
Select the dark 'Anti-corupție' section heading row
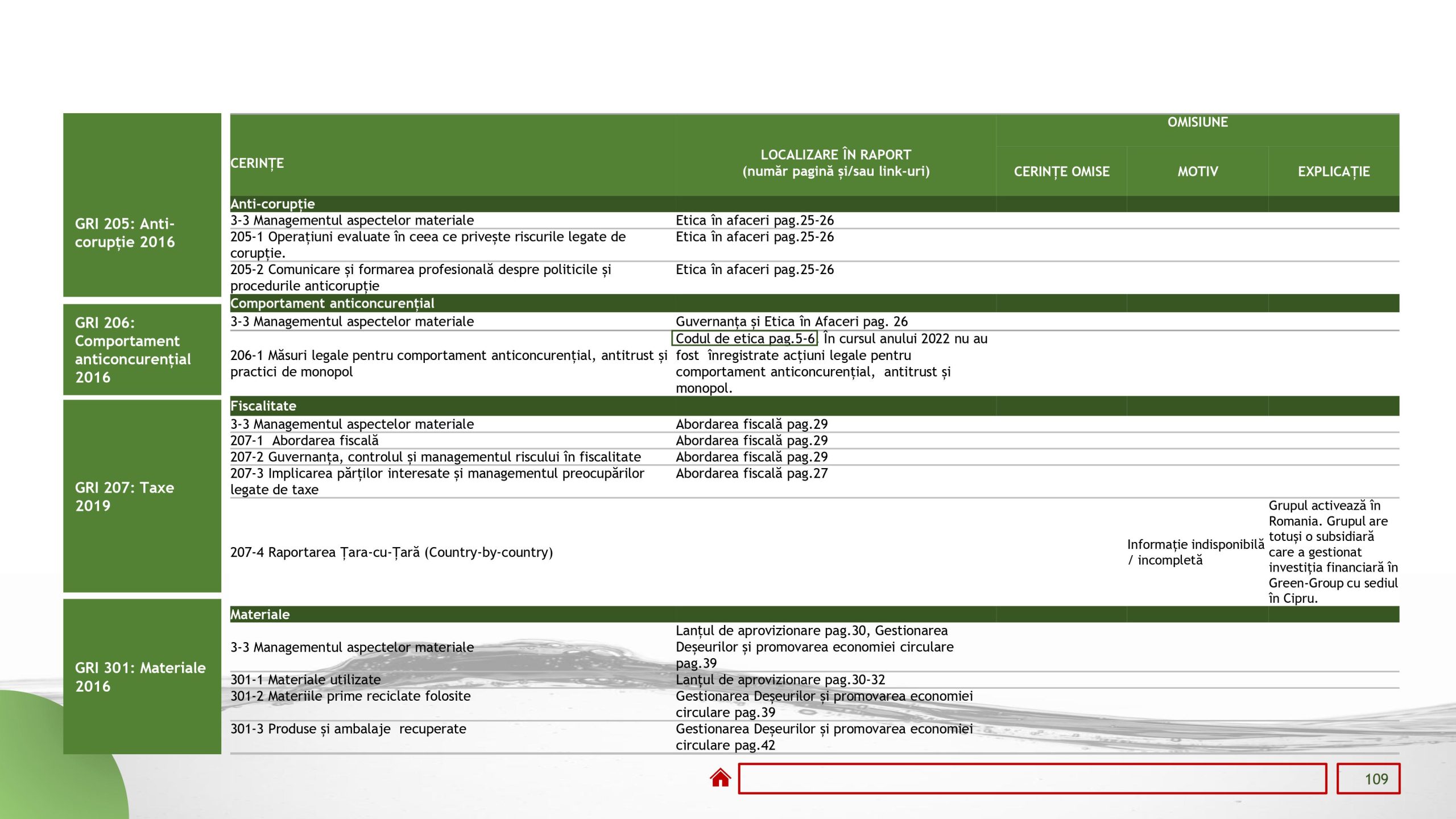[x=814, y=204]
